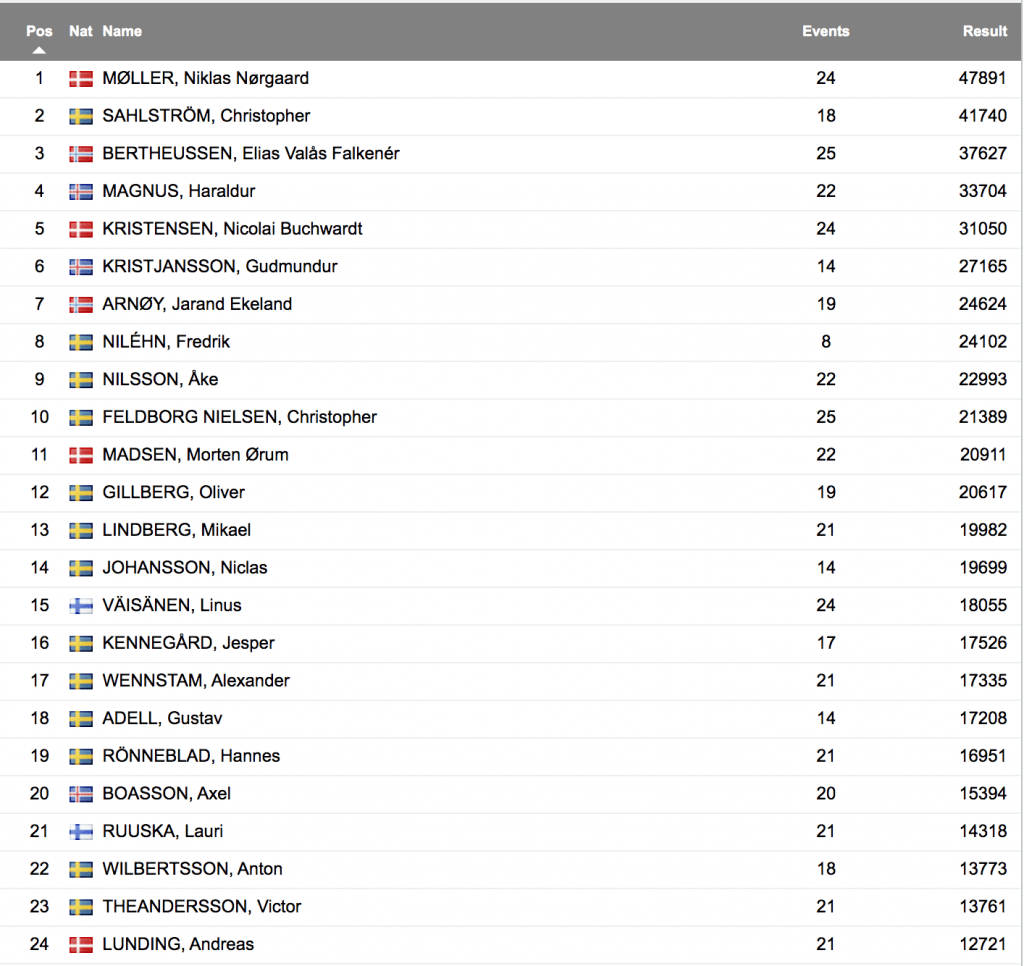Click the Swedish flag next to SAHLSTRÖM, Christopher
The height and width of the screenshot is (966, 1024).
pyautogui.click(x=81, y=116)
